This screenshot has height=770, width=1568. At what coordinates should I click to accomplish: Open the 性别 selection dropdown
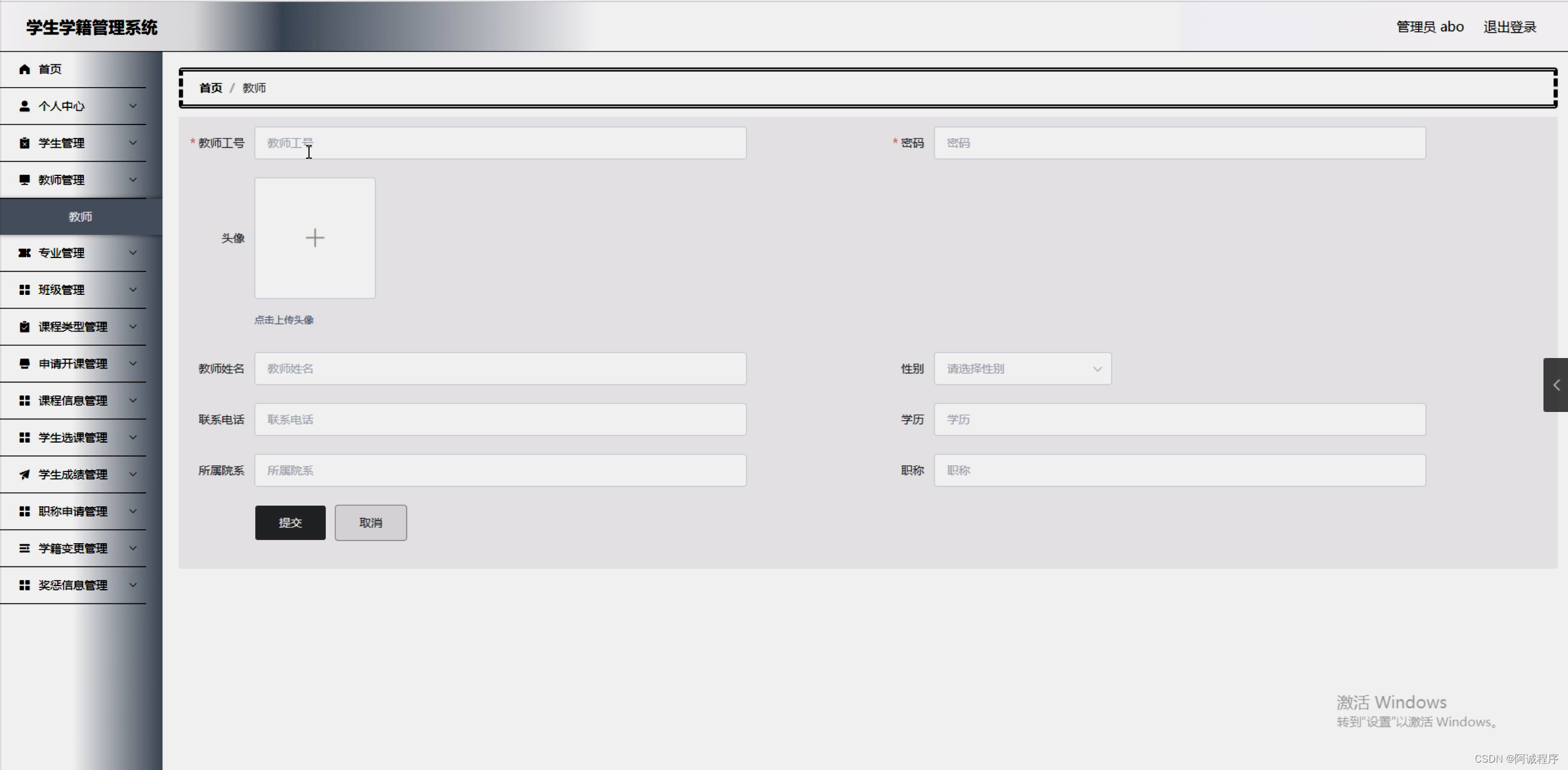coord(1022,368)
